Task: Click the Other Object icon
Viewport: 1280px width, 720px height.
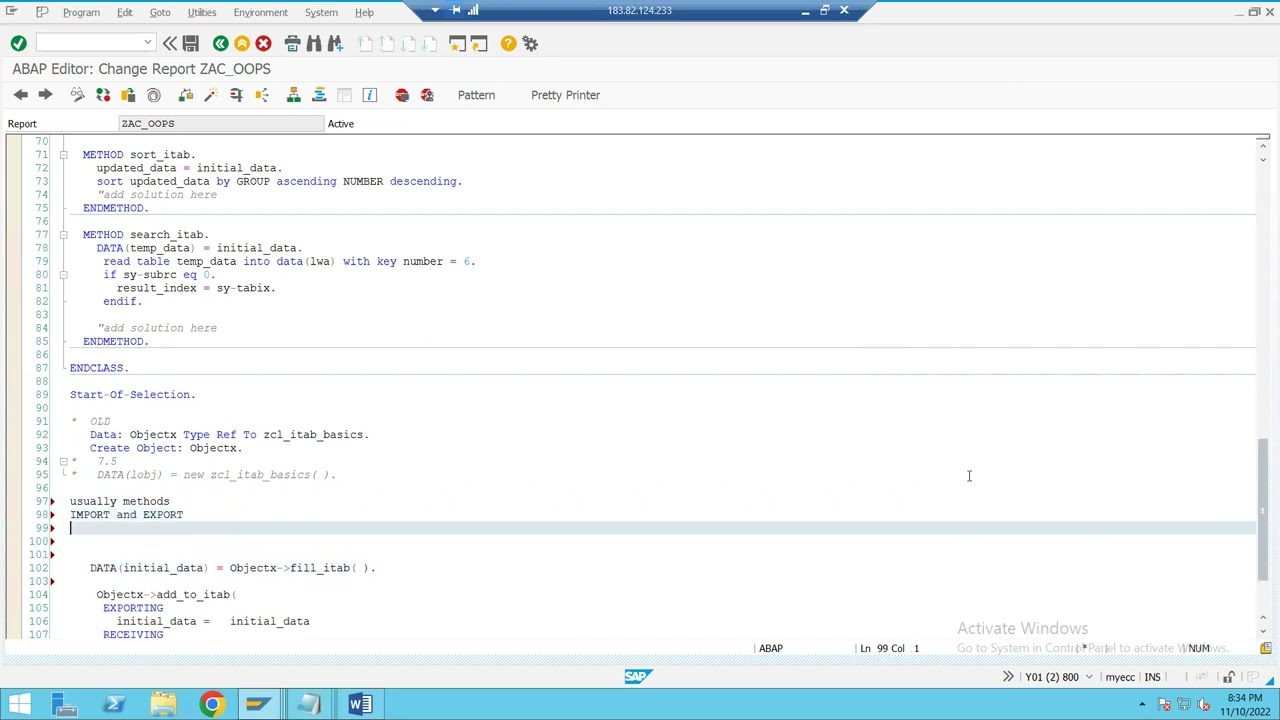Action: click(x=128, y=95)
